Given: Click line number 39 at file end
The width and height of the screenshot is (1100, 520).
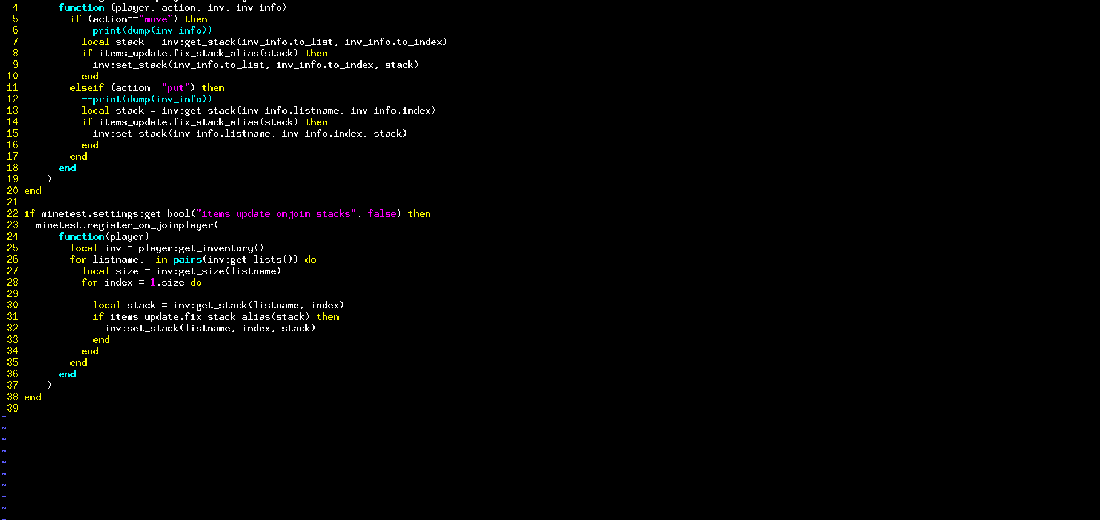Looking at the screenshot, I should pos(12,408).
